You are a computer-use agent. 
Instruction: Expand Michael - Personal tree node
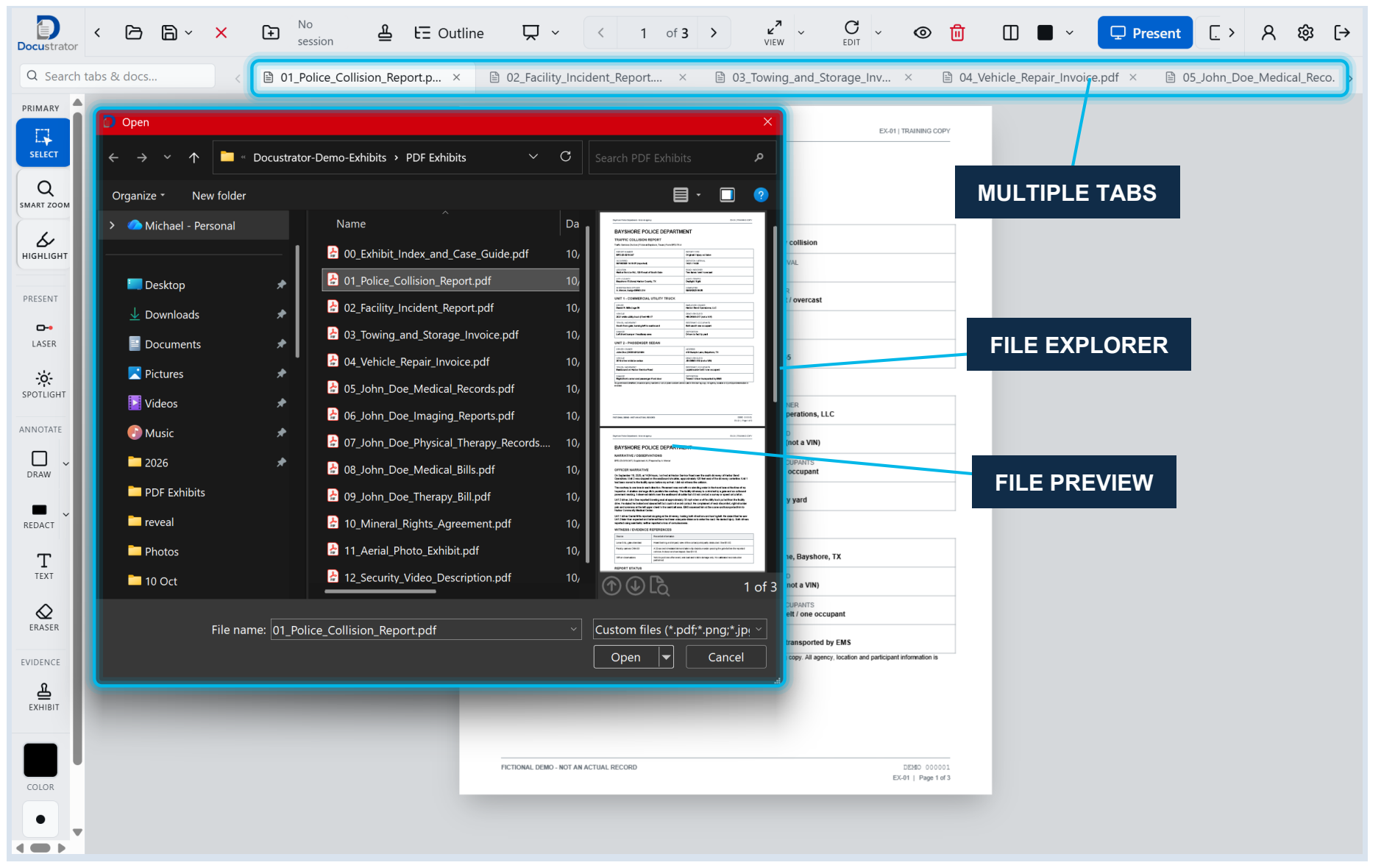[112, 225]
